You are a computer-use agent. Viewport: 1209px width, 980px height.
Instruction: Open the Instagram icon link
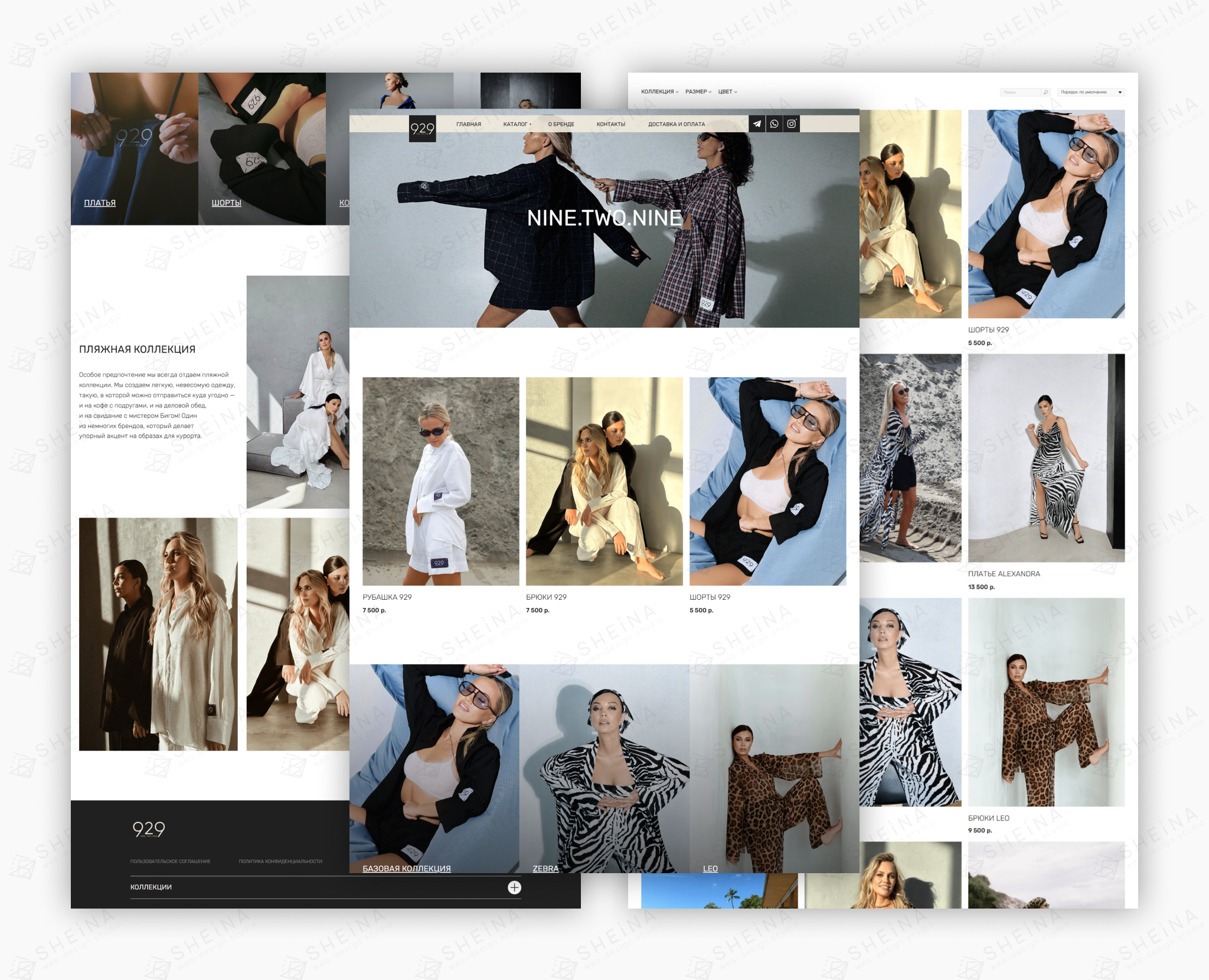pyautogui.click(x=792, y=124)
